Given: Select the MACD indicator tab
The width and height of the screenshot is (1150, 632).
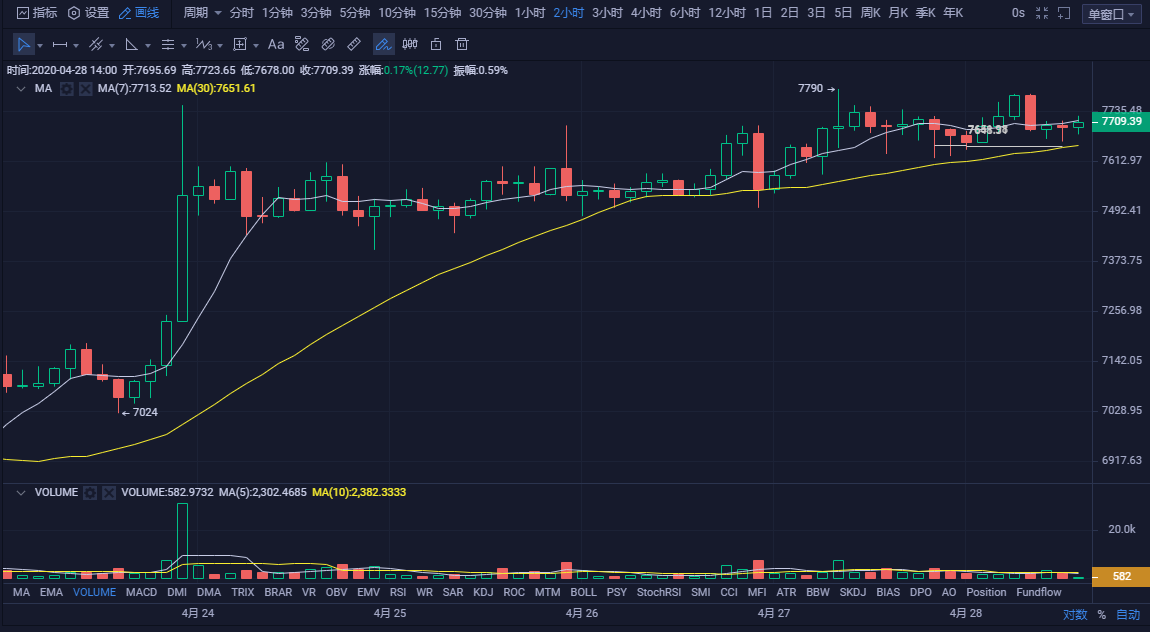Looking at the screenshot, I should tap(141, 593).
